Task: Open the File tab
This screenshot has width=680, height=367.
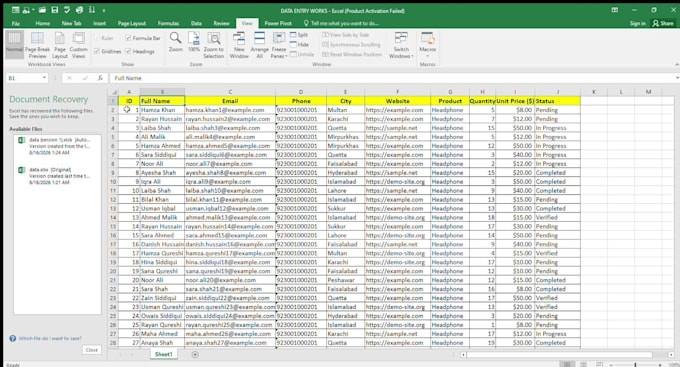Action: tap(16, 23)
